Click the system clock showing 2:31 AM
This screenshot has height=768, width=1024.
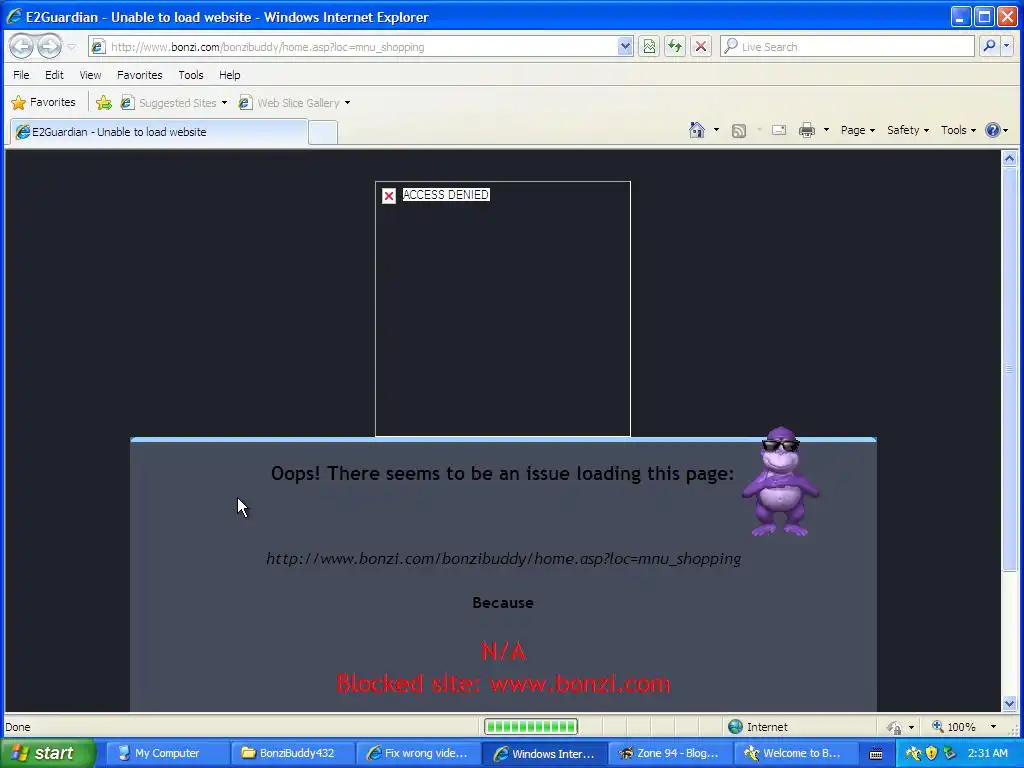987,753
